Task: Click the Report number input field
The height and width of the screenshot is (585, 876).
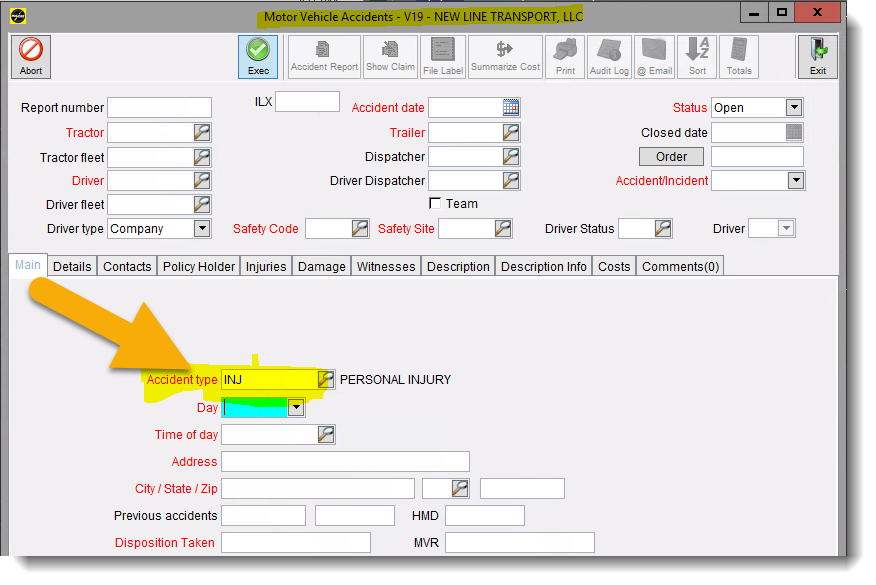Action: pyautogui.click(x=159, y=107)
